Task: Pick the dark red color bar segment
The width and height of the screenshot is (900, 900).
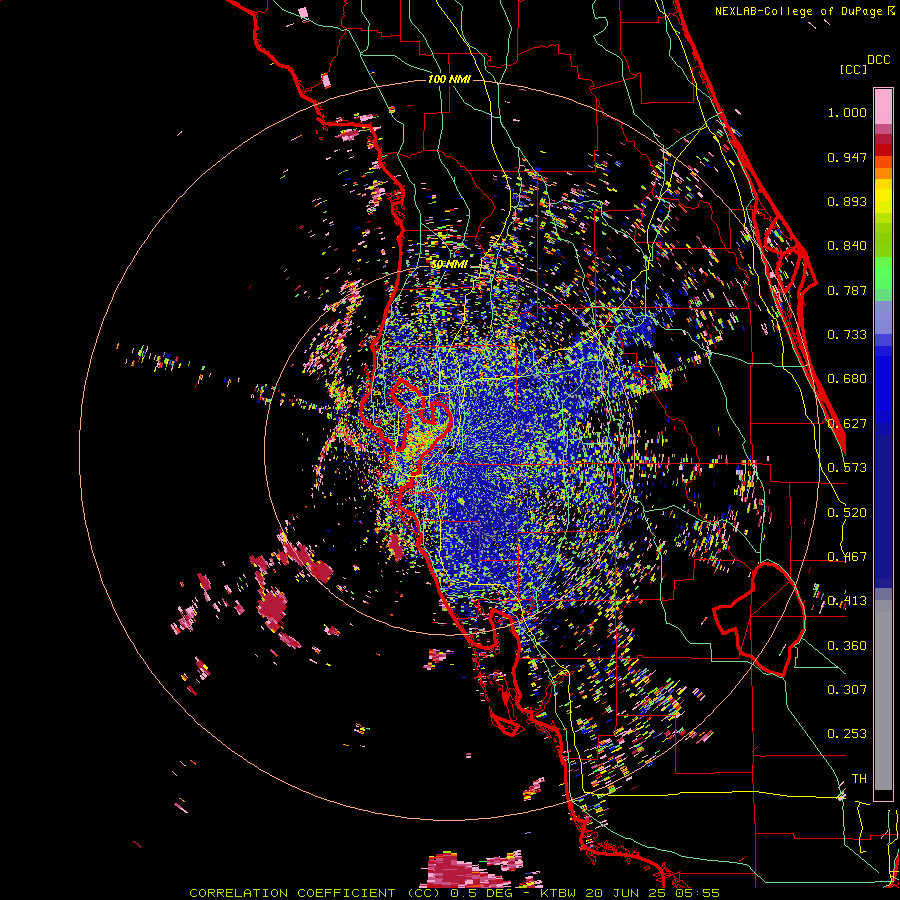Action: coord(883,139)
